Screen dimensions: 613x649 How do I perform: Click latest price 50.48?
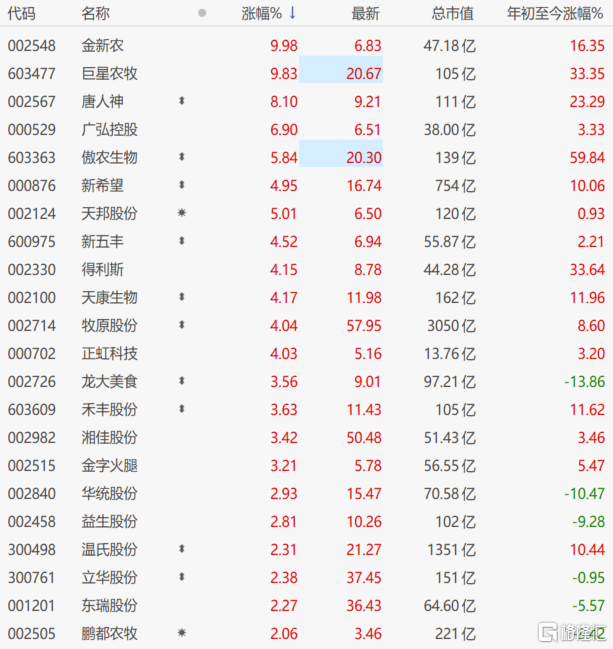point(364,438)
